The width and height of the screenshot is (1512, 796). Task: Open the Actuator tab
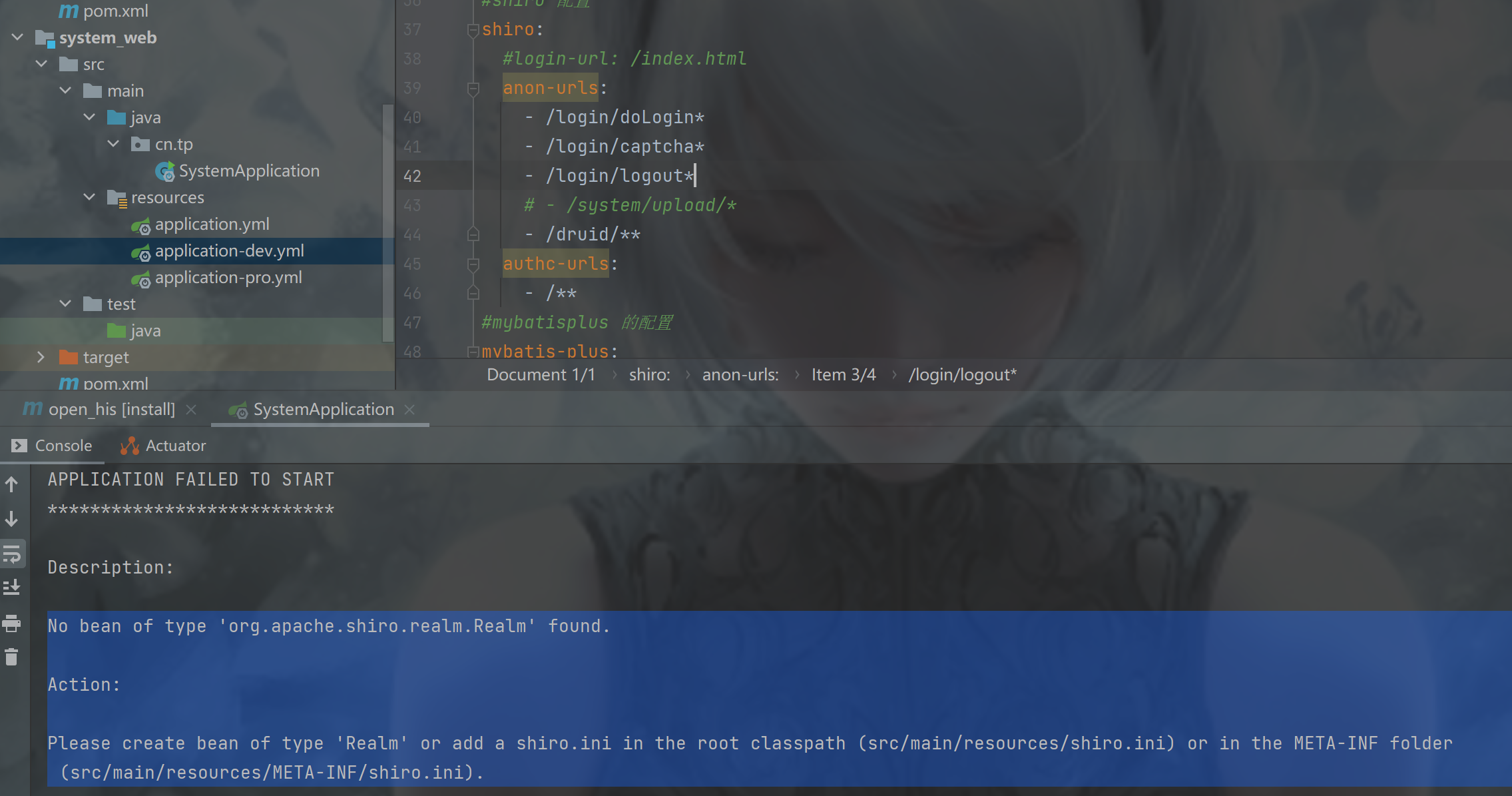point(163,446)
